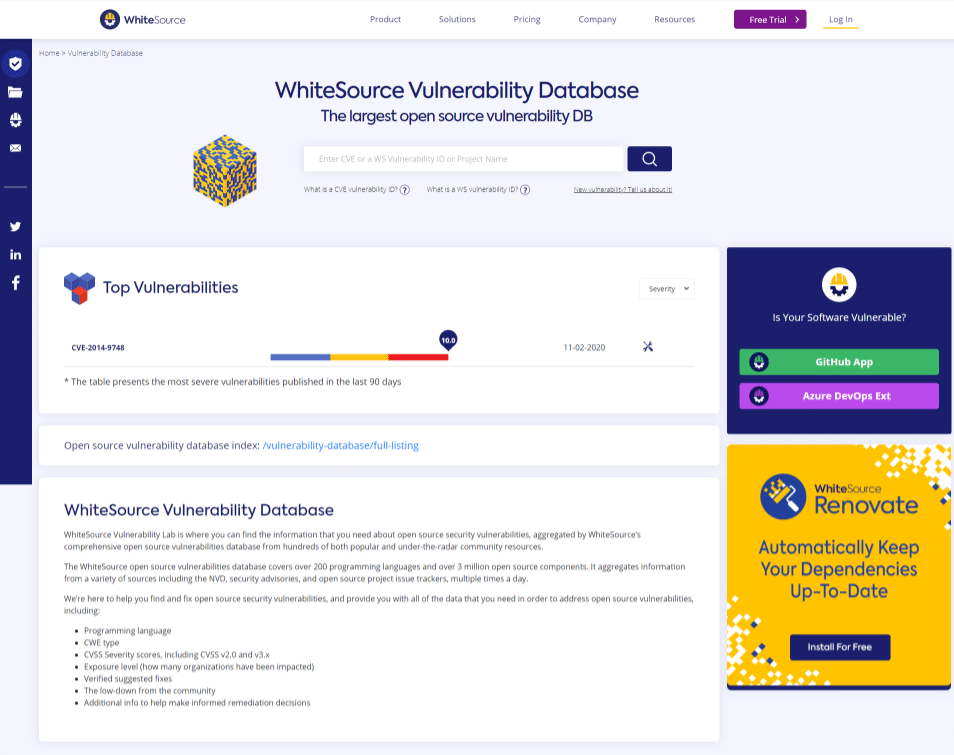The height and width of the screenshot is (755, 954).
Task: Click the envelope mail sidebar icon
Action: [15, 148]
